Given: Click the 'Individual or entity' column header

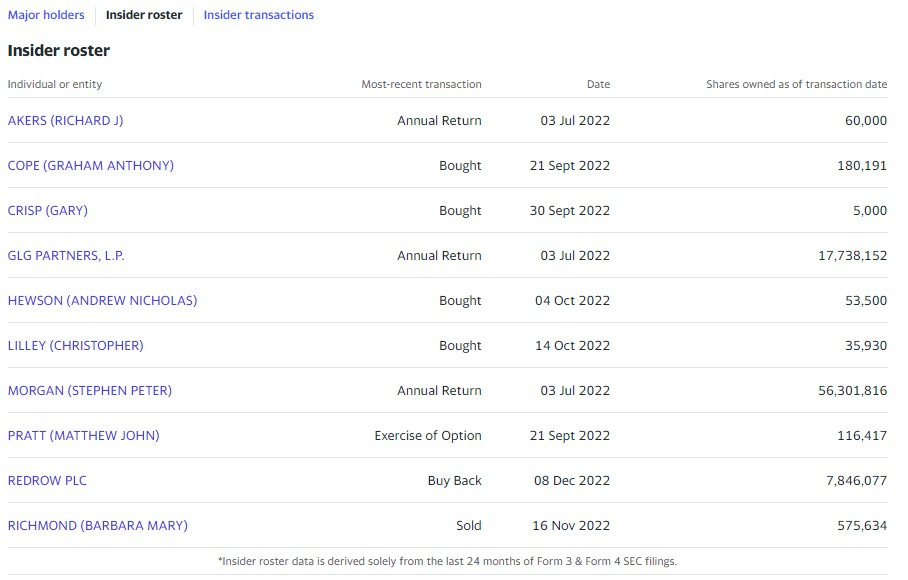Looking at the screenshot, I should tap(55, 84).
